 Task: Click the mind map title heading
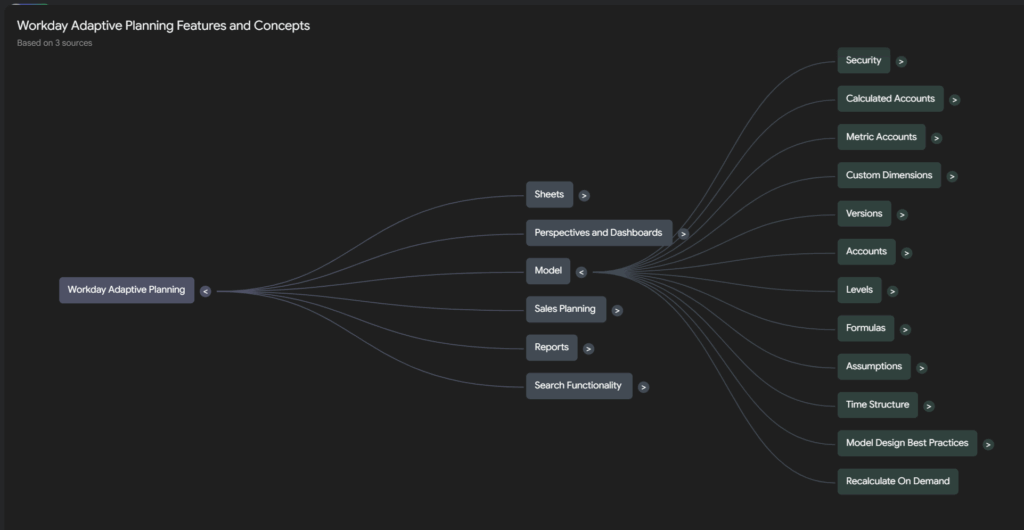coord(163,25)
